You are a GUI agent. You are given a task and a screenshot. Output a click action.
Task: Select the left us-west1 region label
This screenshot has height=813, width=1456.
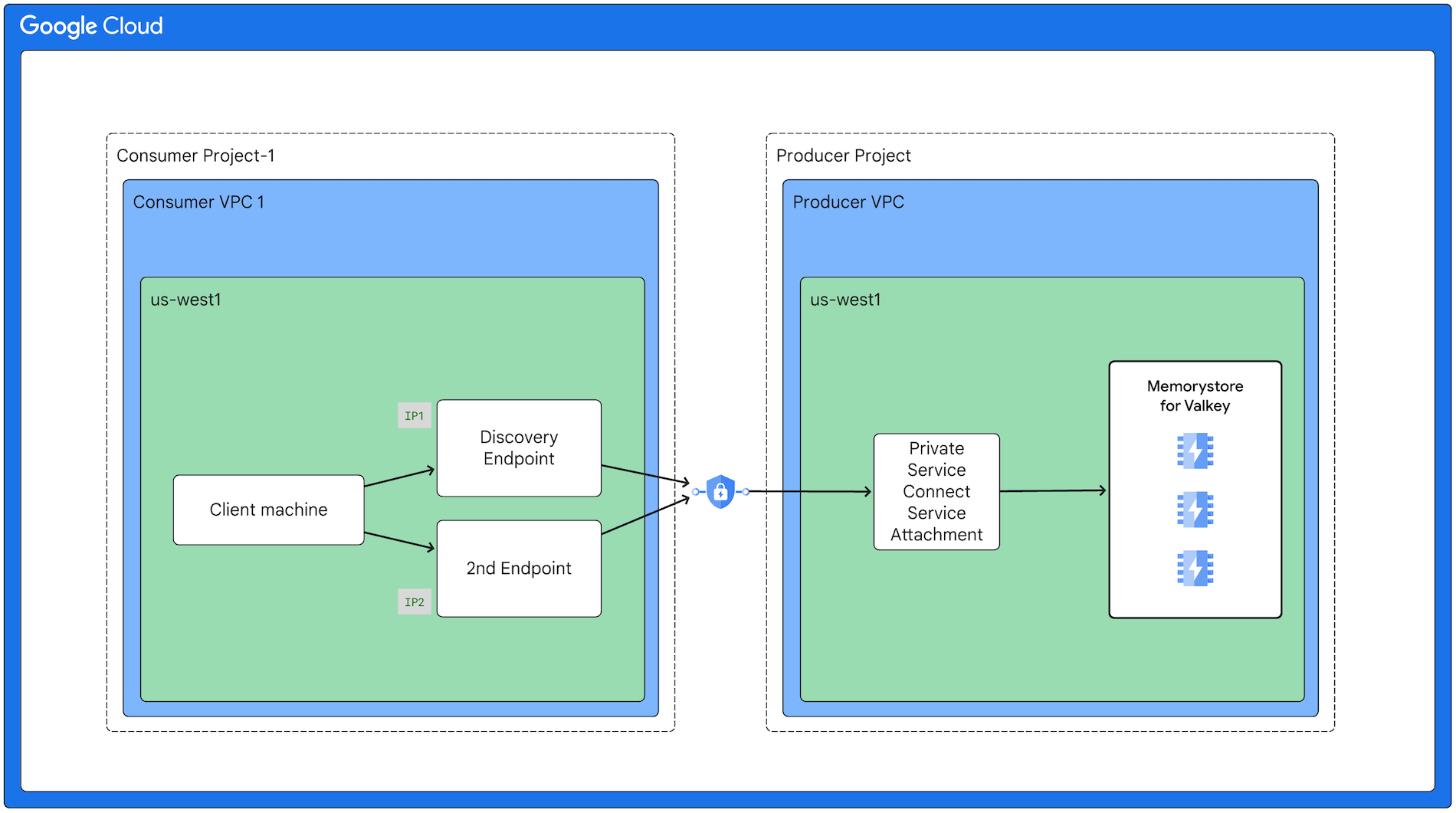[186, 300]
